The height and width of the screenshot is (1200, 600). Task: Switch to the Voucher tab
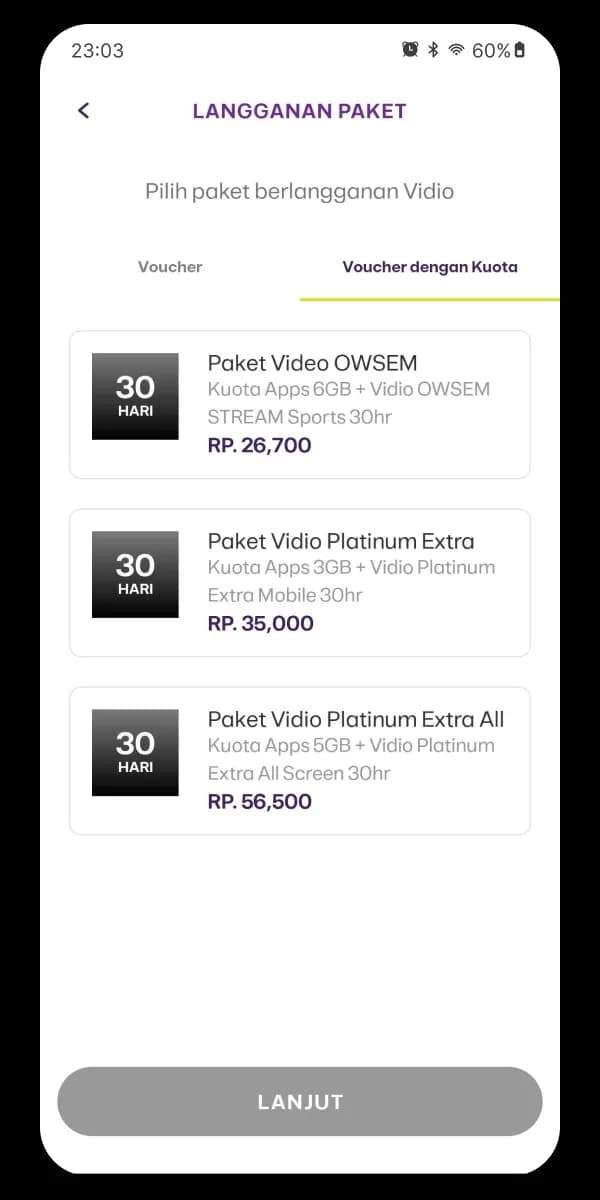(170, 267)
